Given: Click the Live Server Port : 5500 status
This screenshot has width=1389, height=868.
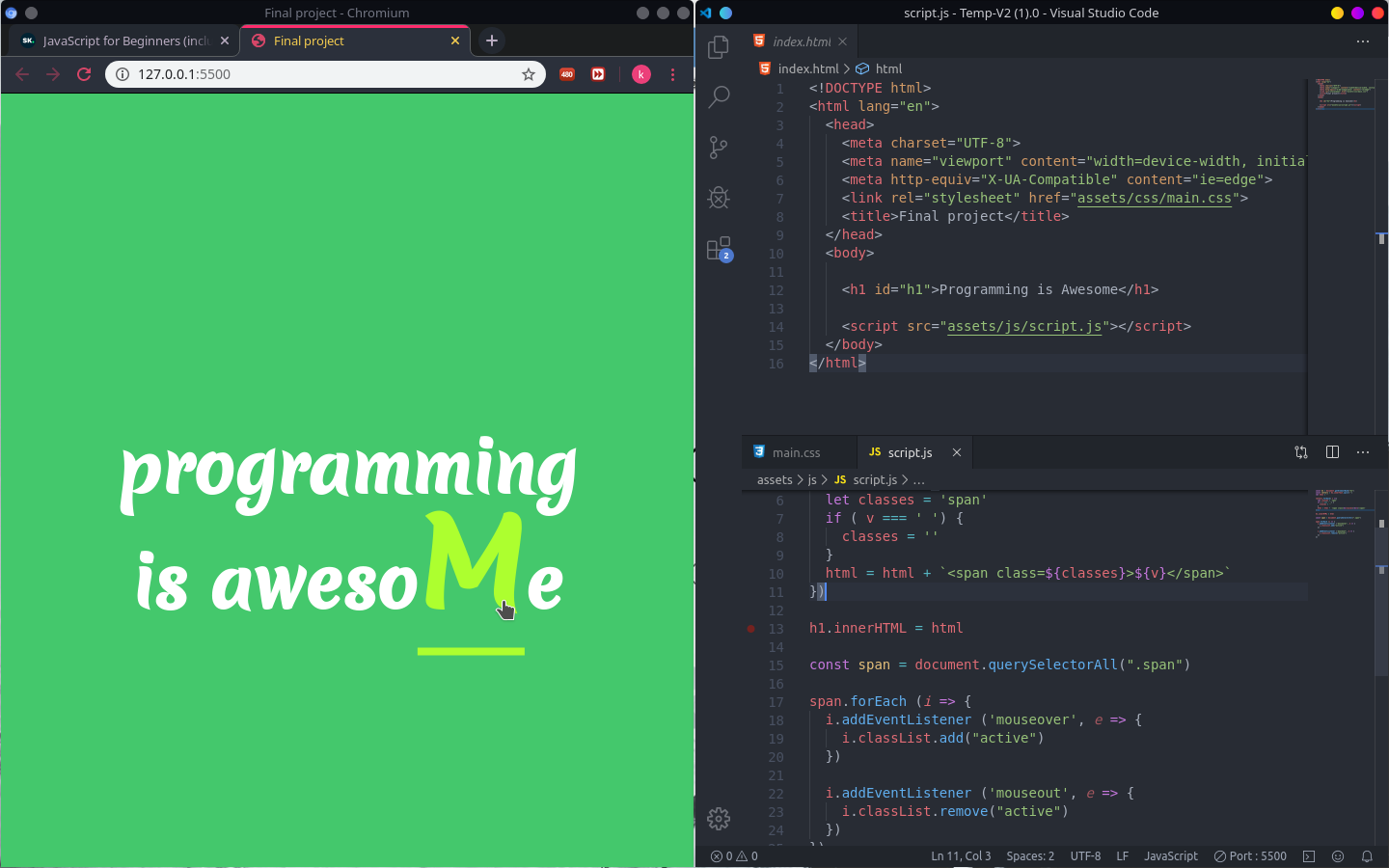Looking at the screenshot, I should tap(1250, 856).
